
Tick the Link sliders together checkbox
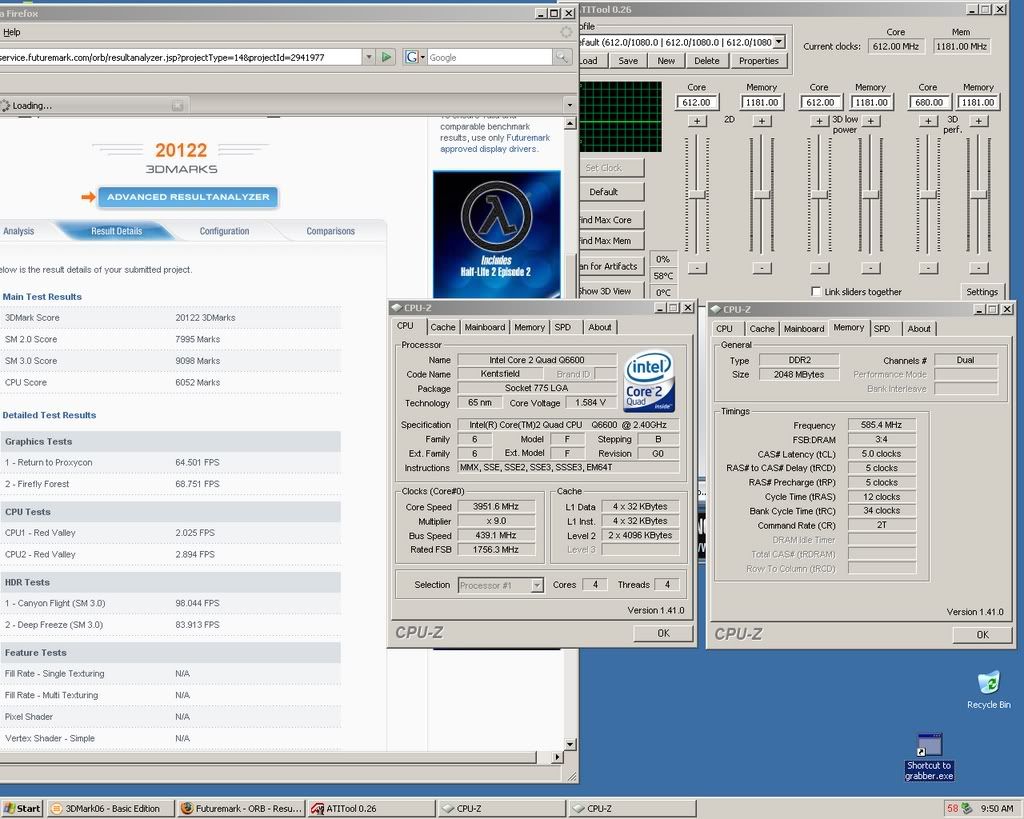pos(816,291)
